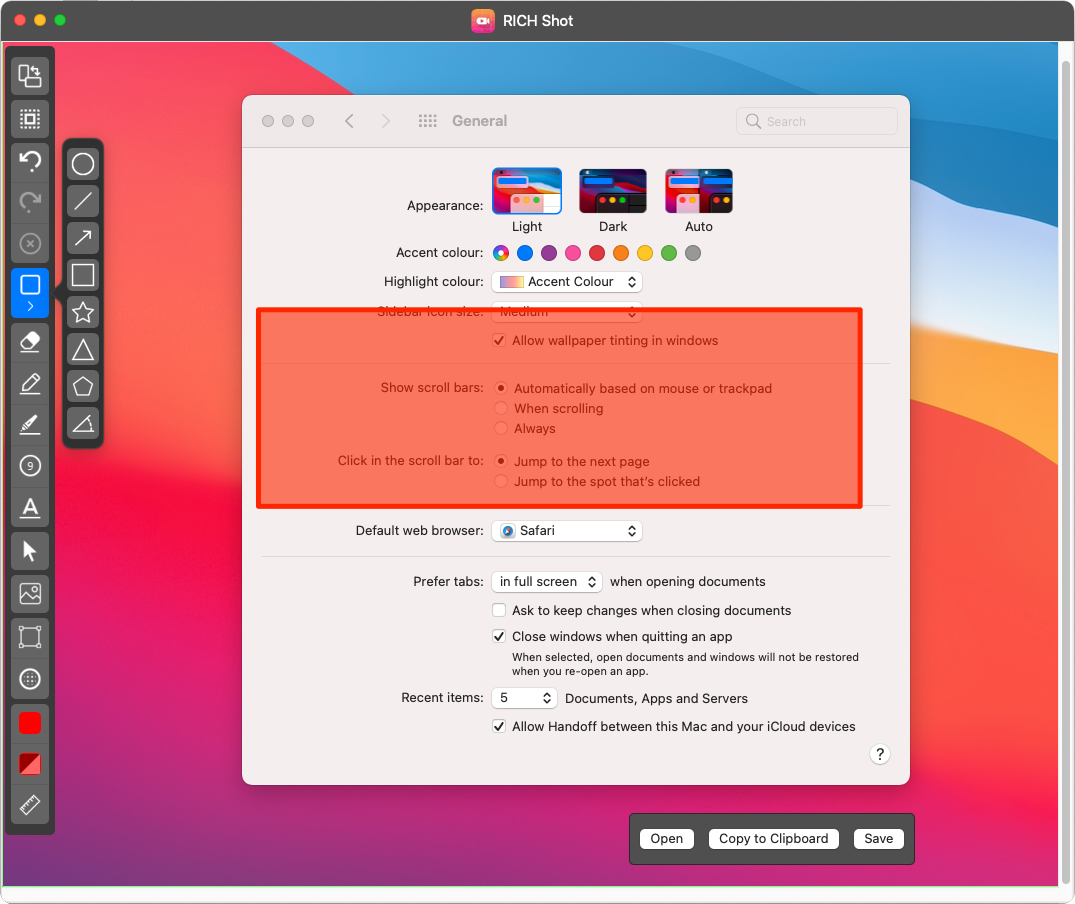
Task: Click the help question mark button
Action: (880, 754)
